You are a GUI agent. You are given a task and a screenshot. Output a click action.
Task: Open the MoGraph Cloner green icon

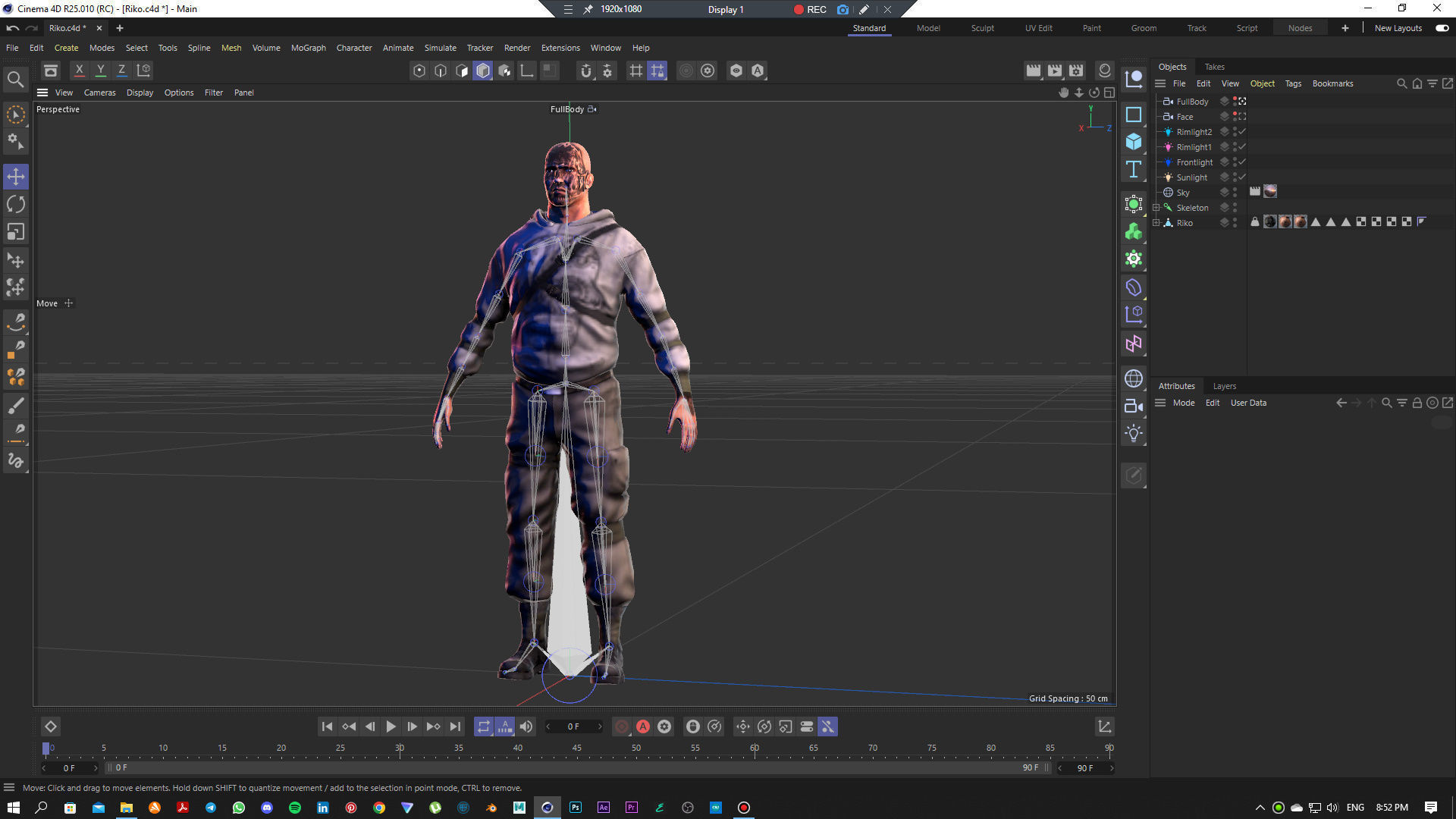pyautogui.click(x=1134, y=231)
